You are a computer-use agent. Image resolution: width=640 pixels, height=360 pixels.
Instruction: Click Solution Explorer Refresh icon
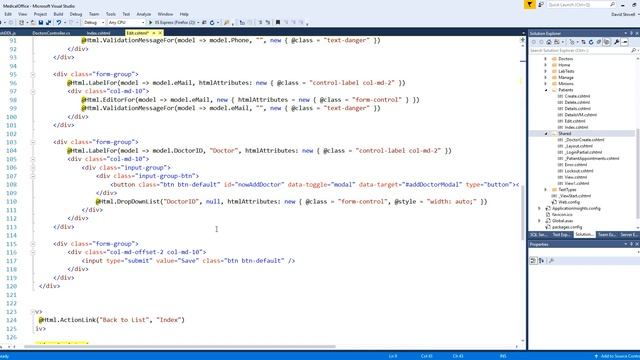[x=591, y=42]
